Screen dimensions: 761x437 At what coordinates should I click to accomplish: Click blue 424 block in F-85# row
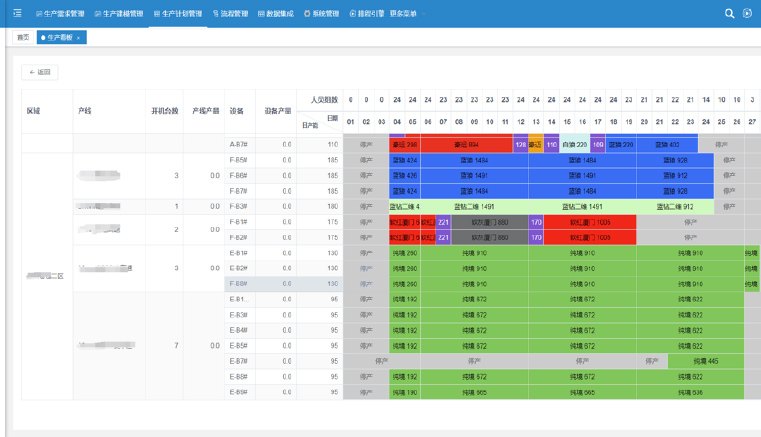(405, 160)
